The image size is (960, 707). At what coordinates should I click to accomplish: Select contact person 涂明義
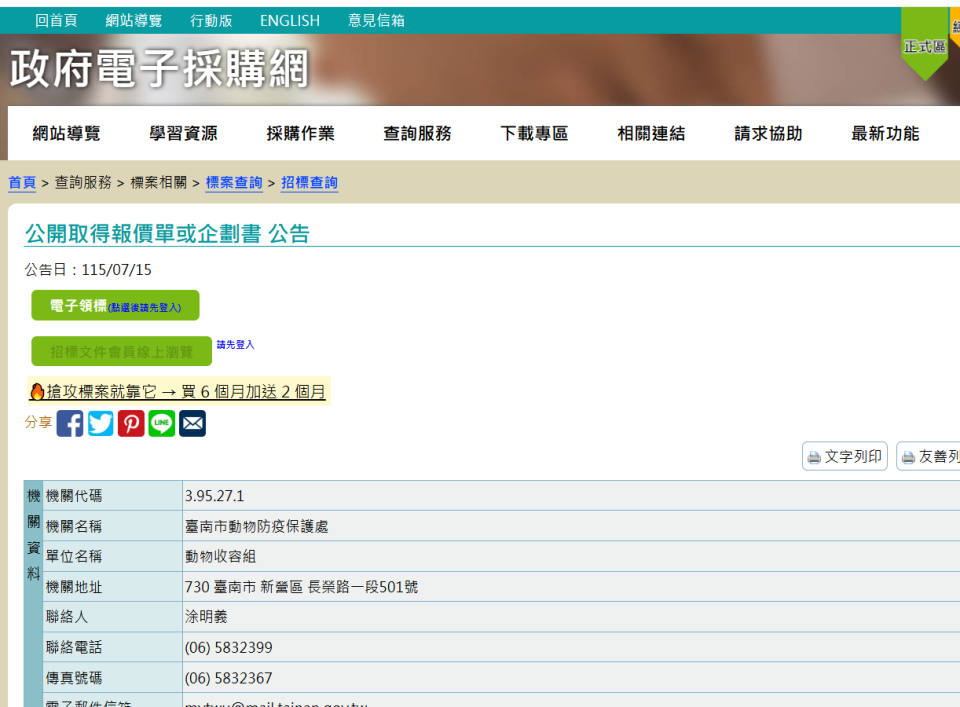pyautogui.click(x=206, y=617)
